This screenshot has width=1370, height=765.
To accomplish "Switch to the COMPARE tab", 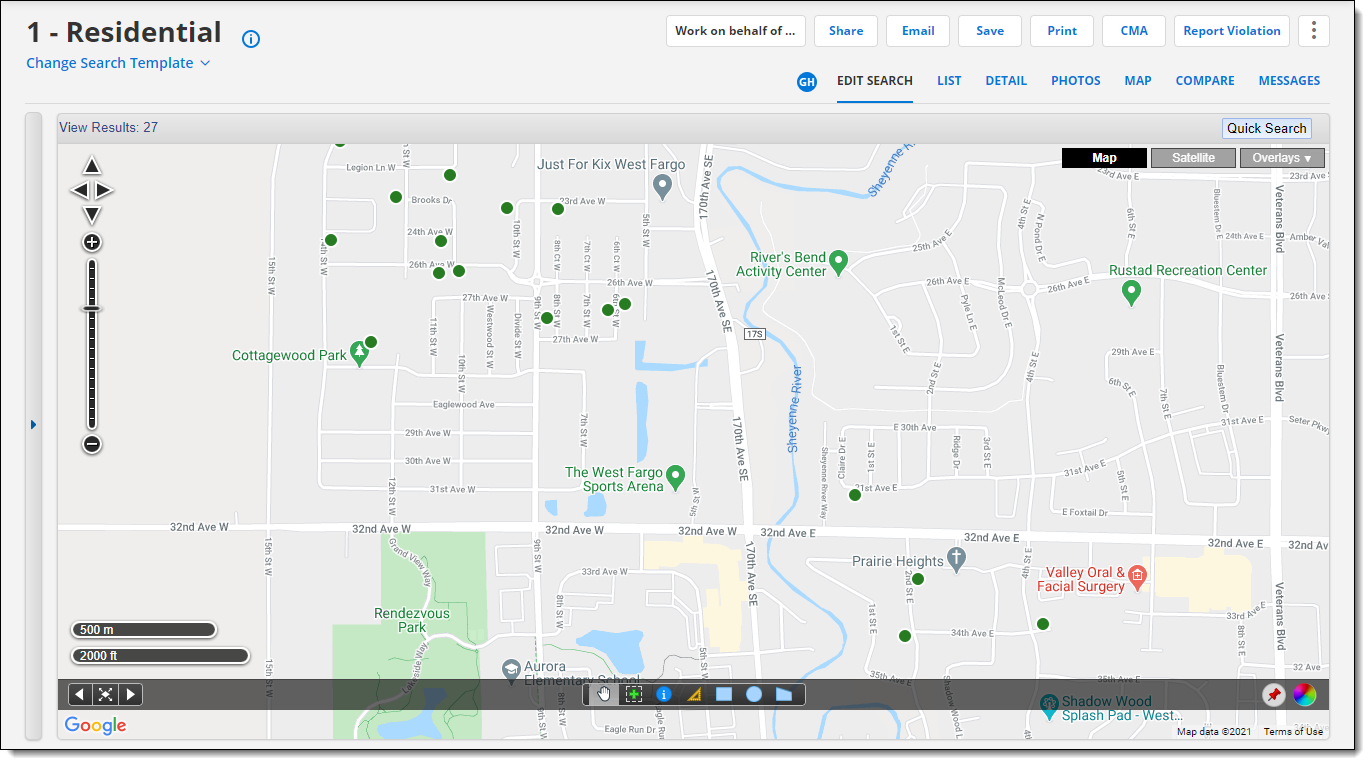I will [1205, 81].
